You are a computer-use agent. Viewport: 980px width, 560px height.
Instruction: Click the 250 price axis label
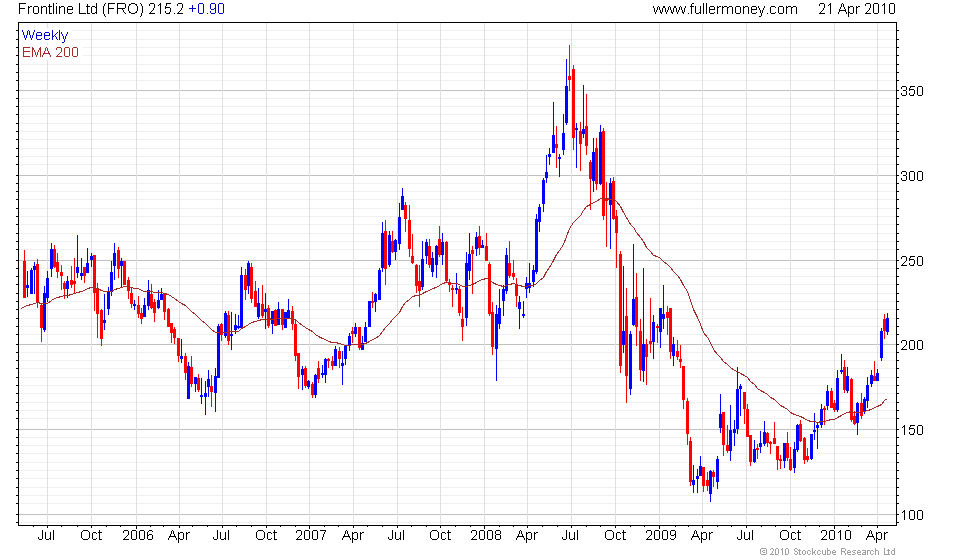[x=911, y=261]
